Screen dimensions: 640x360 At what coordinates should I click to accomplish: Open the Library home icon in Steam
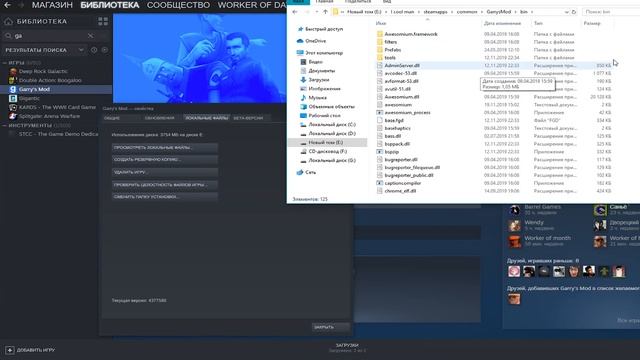click(x=8, y=21)
